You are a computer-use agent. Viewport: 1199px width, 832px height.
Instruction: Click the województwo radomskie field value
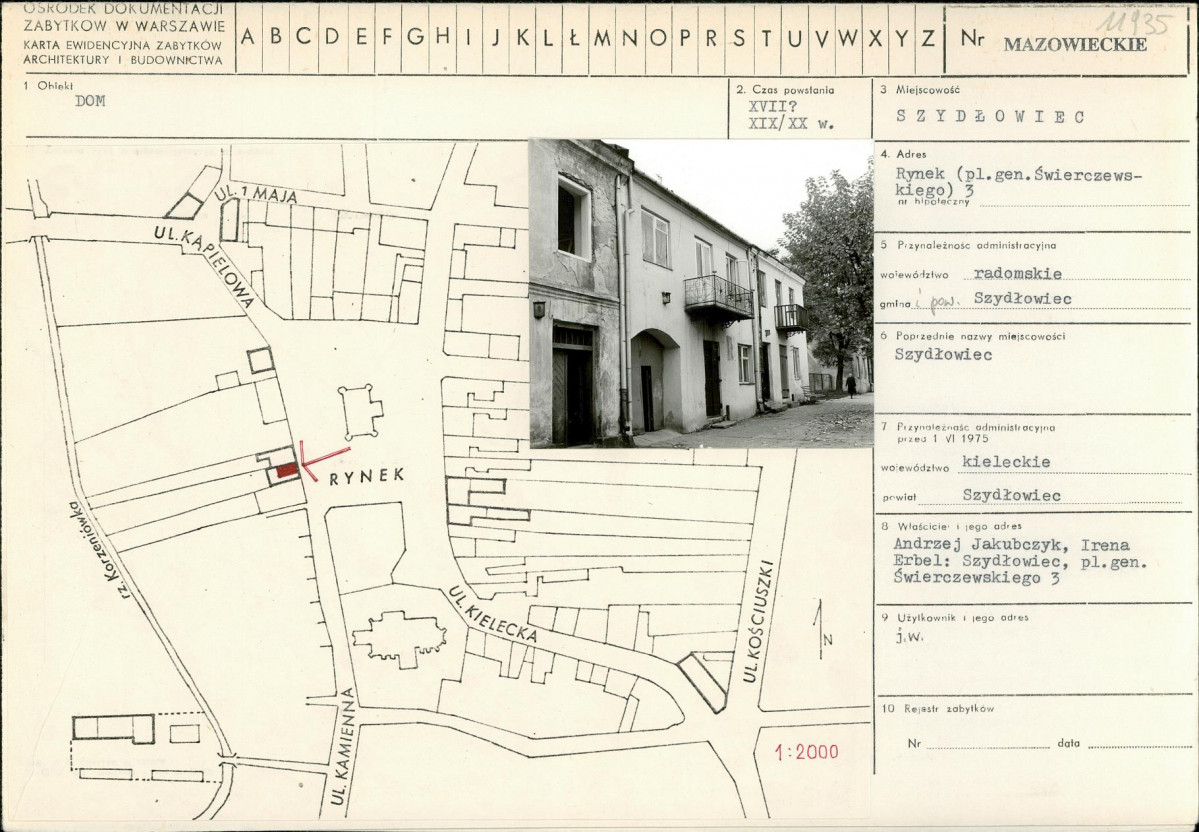coord(1018,273)
